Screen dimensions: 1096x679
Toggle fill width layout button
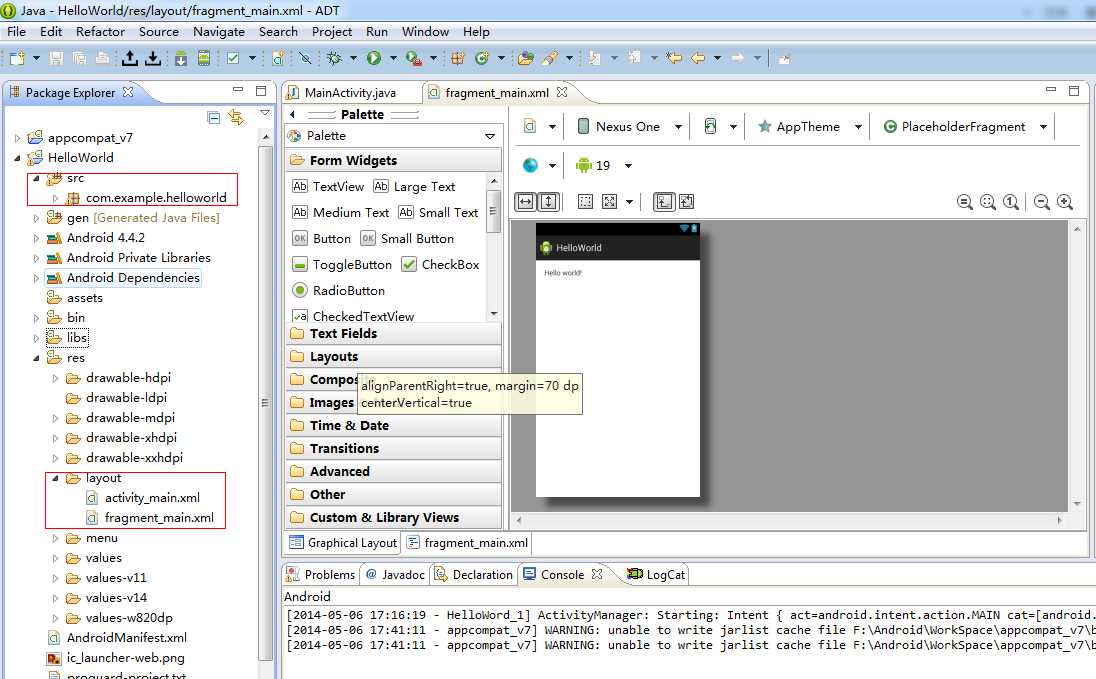pyautogui.click(x=526, y=202)
